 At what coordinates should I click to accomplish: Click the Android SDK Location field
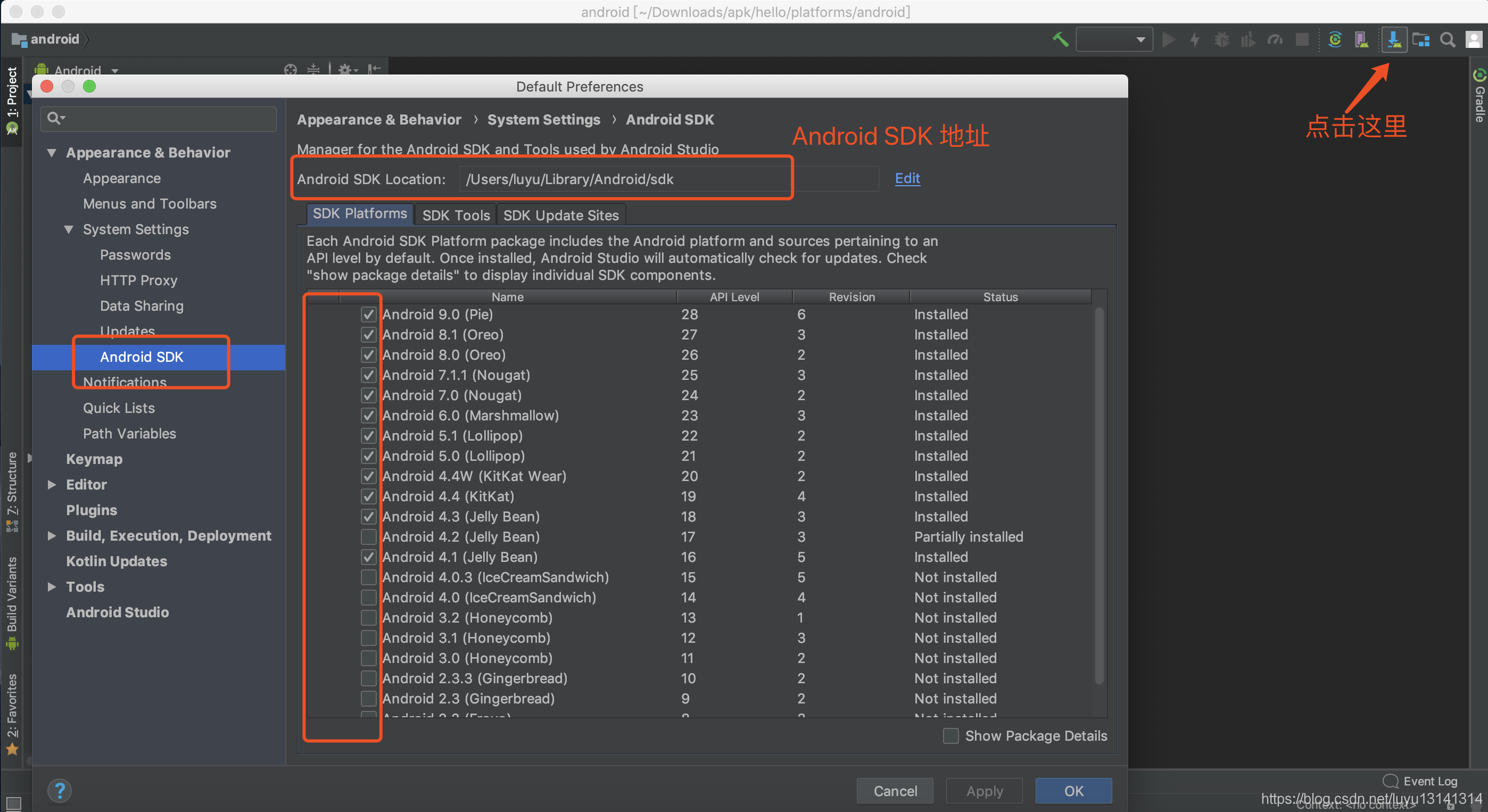pos(669,179)
